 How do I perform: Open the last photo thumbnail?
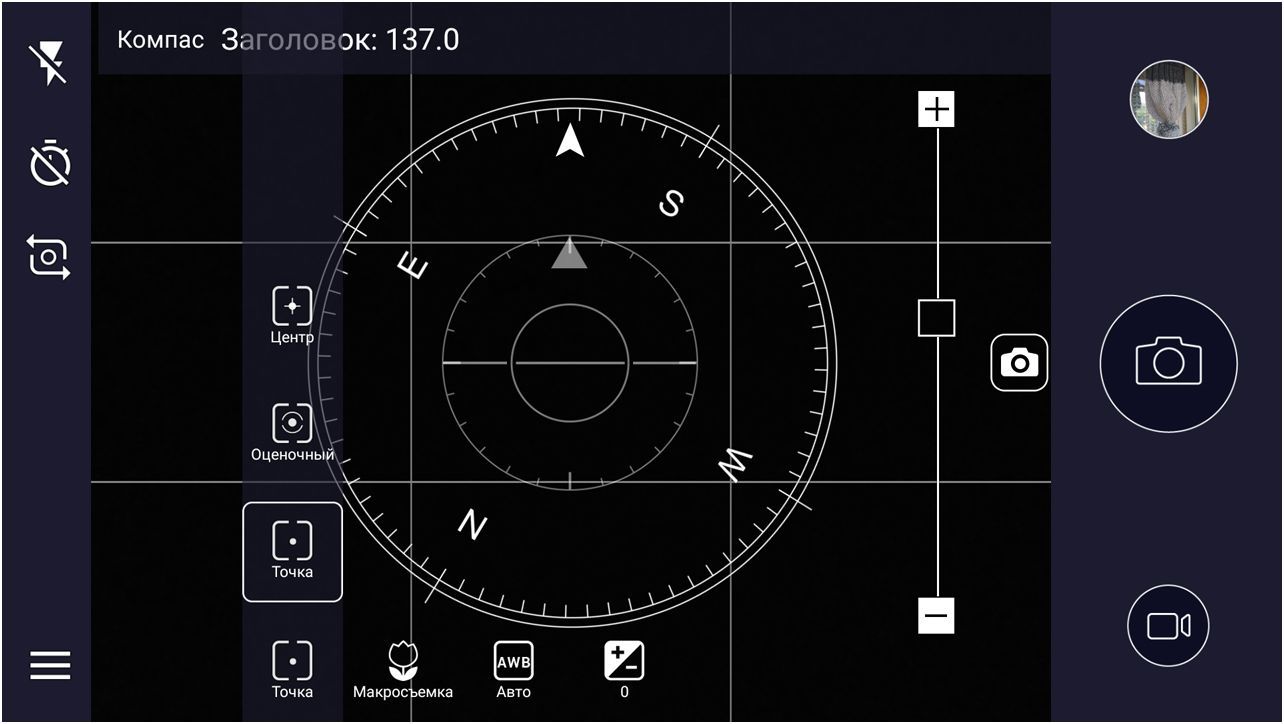[x=1168, y=99]
